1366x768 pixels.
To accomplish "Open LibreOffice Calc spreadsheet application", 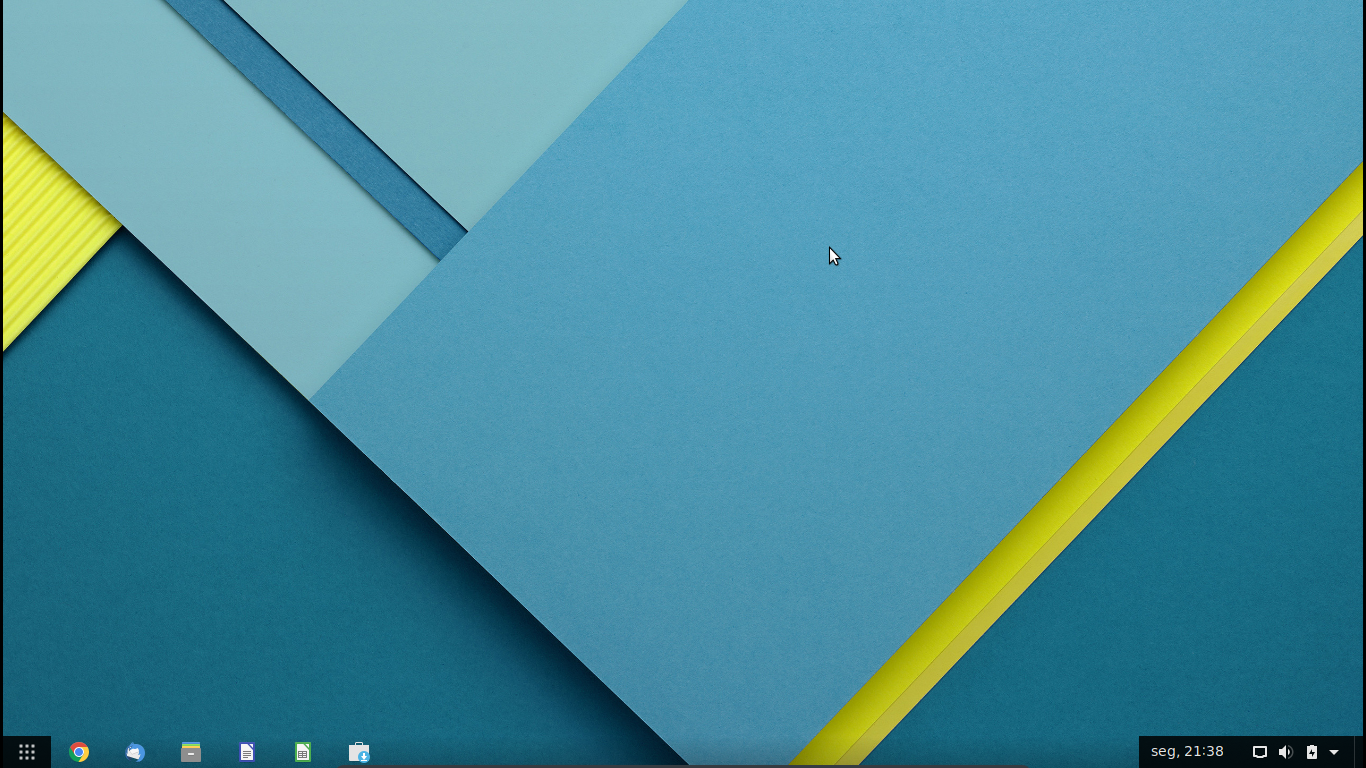I will [x=302, y=751].
